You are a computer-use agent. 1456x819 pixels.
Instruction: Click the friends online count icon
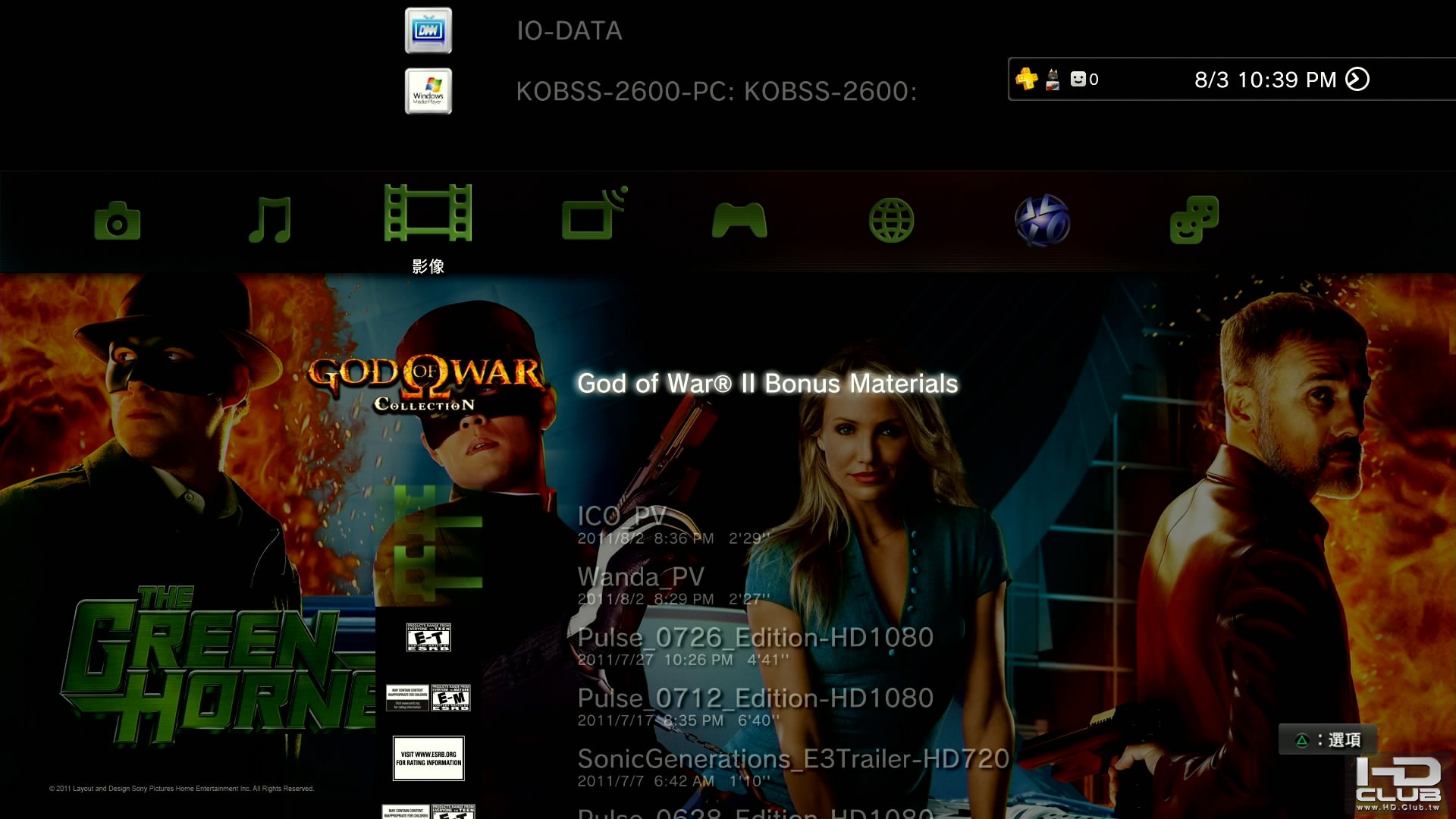coord(1084,79)
